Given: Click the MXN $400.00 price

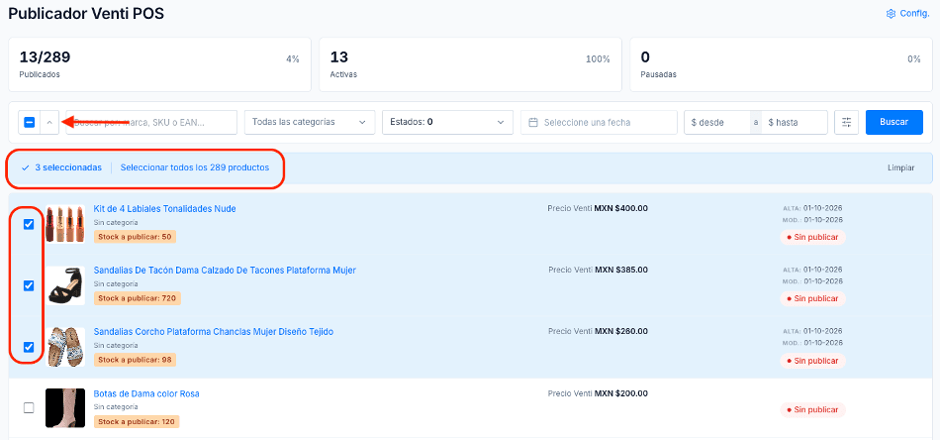Looking at the screenshot, I should 621,209.
